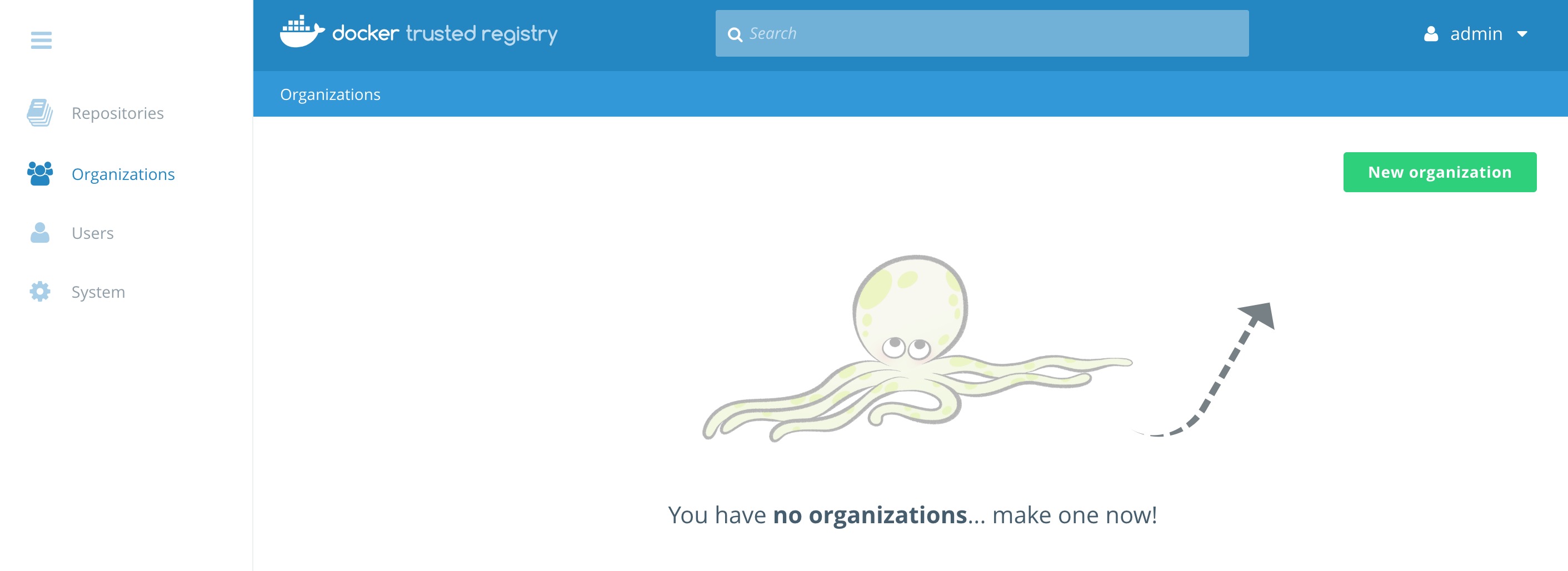Focus the Search input field
This screenshot has height=571, width=1568.
(982, 33)
